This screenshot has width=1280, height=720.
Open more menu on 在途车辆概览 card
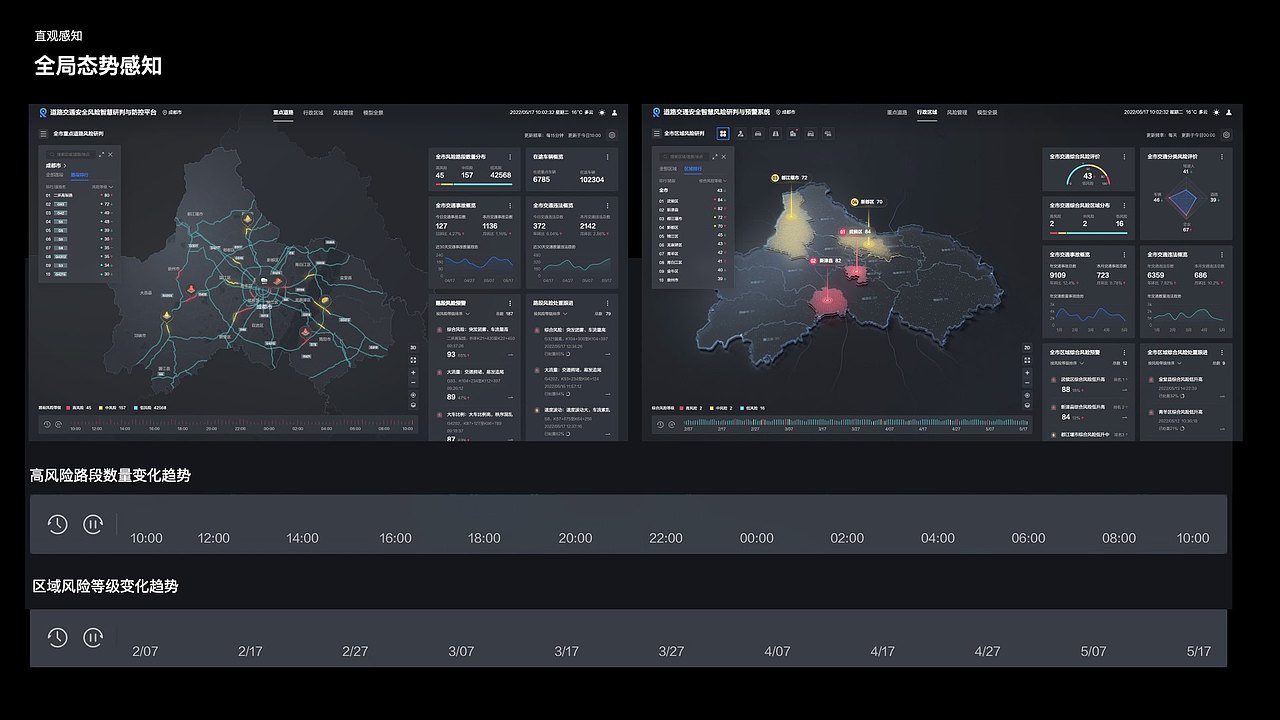pos(607,157)
